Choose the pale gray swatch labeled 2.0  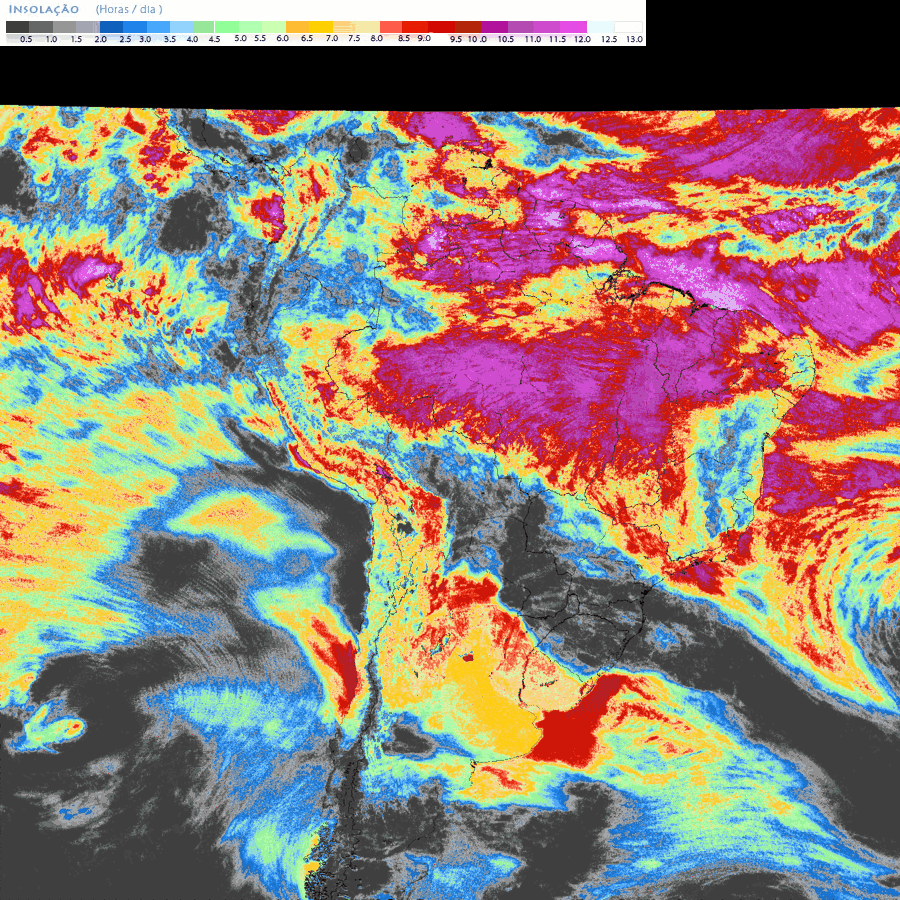(88, 27)
